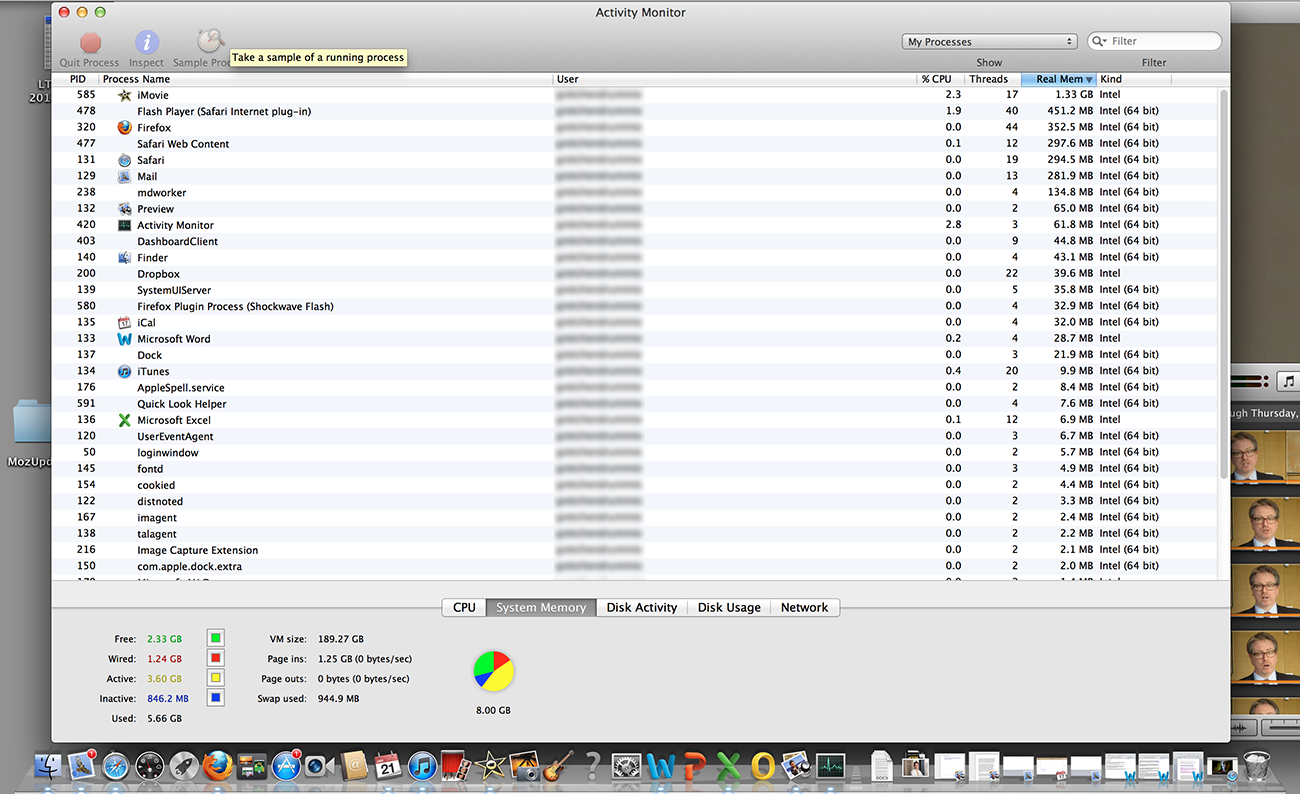Open Launchpad rocket icon in the Dock
This screenshot has height=794, width=1300.
[x=183, y=767]
